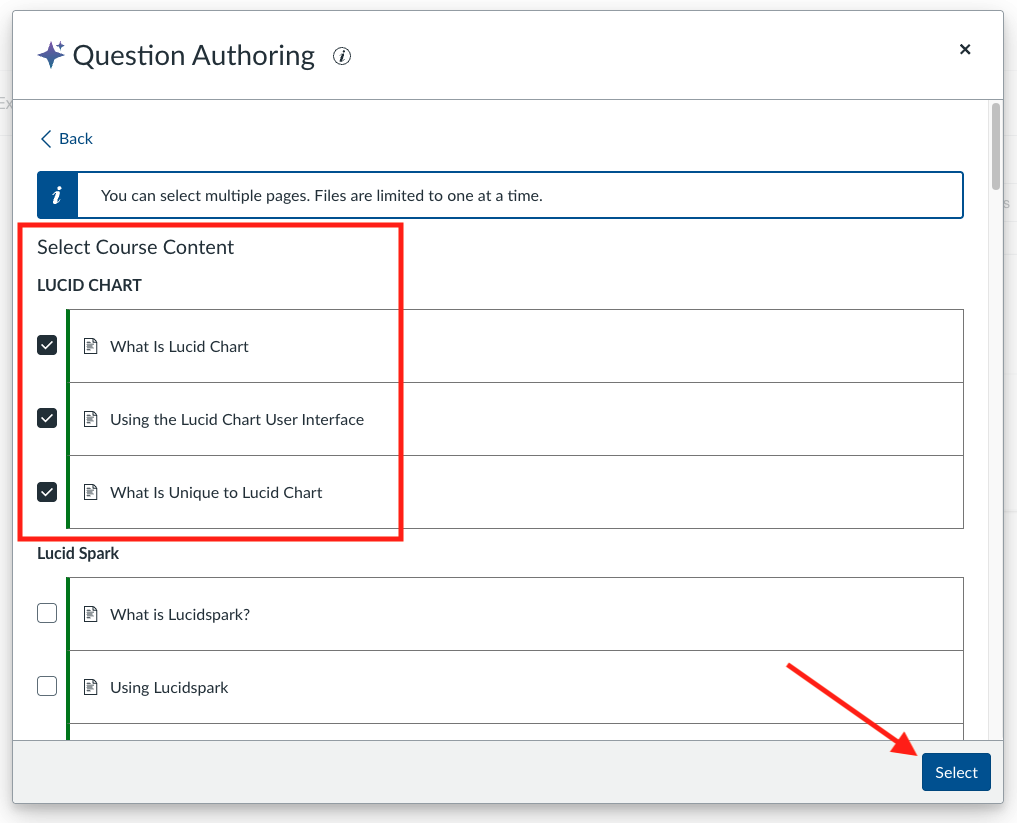Check the What is Lucidspark? checkbox

pos(47,613)
